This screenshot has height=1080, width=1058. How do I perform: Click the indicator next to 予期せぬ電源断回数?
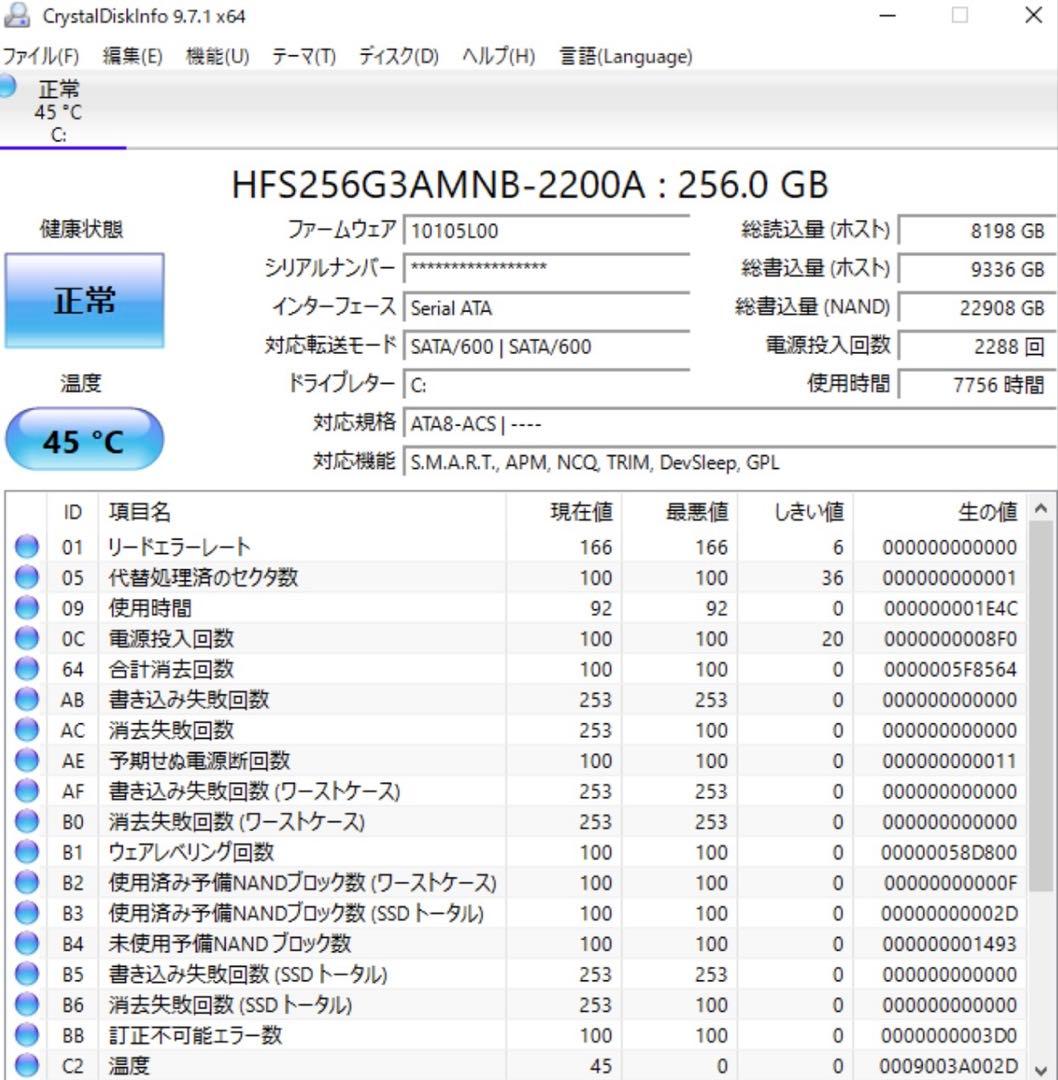[27, 760]
